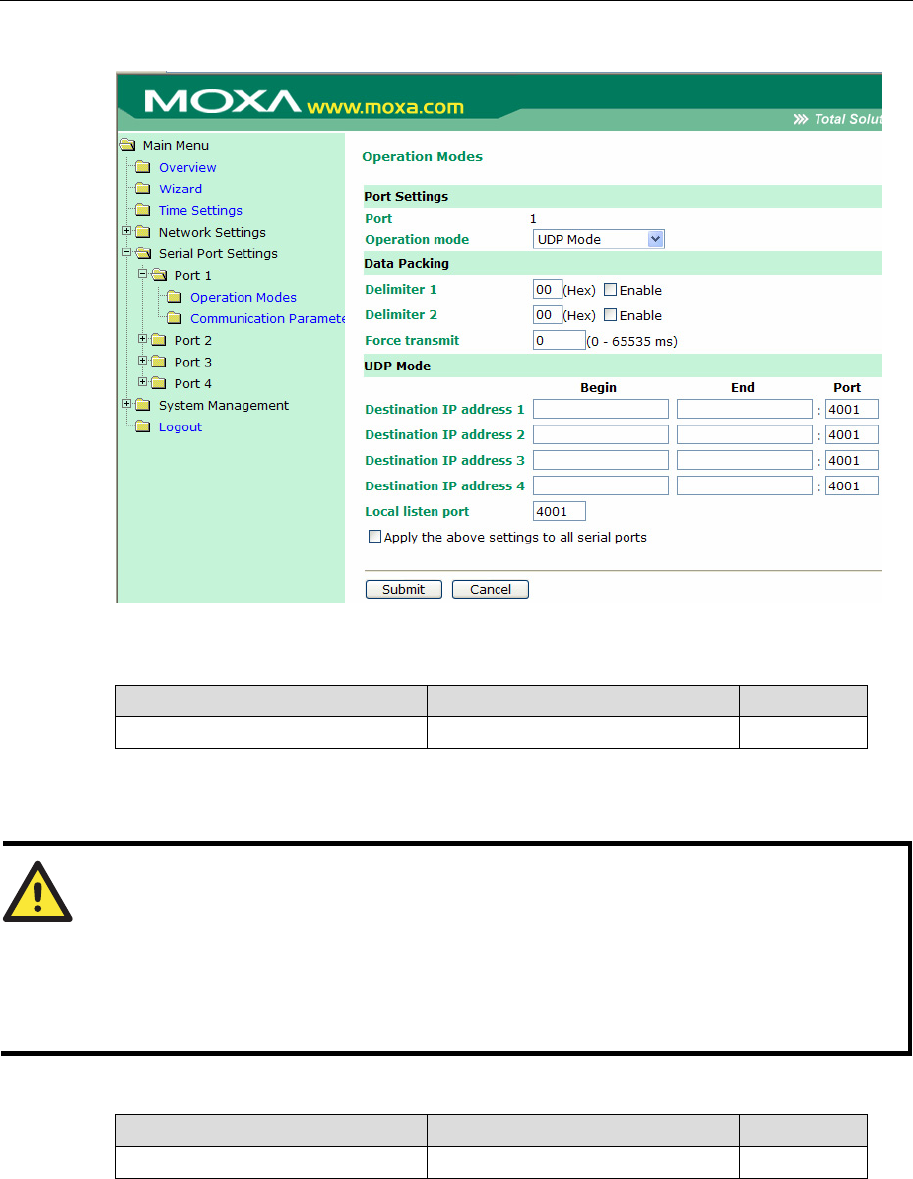The image size is (913, 1179).
Task: Expand the System Management tree node
Action: (126, 404)
